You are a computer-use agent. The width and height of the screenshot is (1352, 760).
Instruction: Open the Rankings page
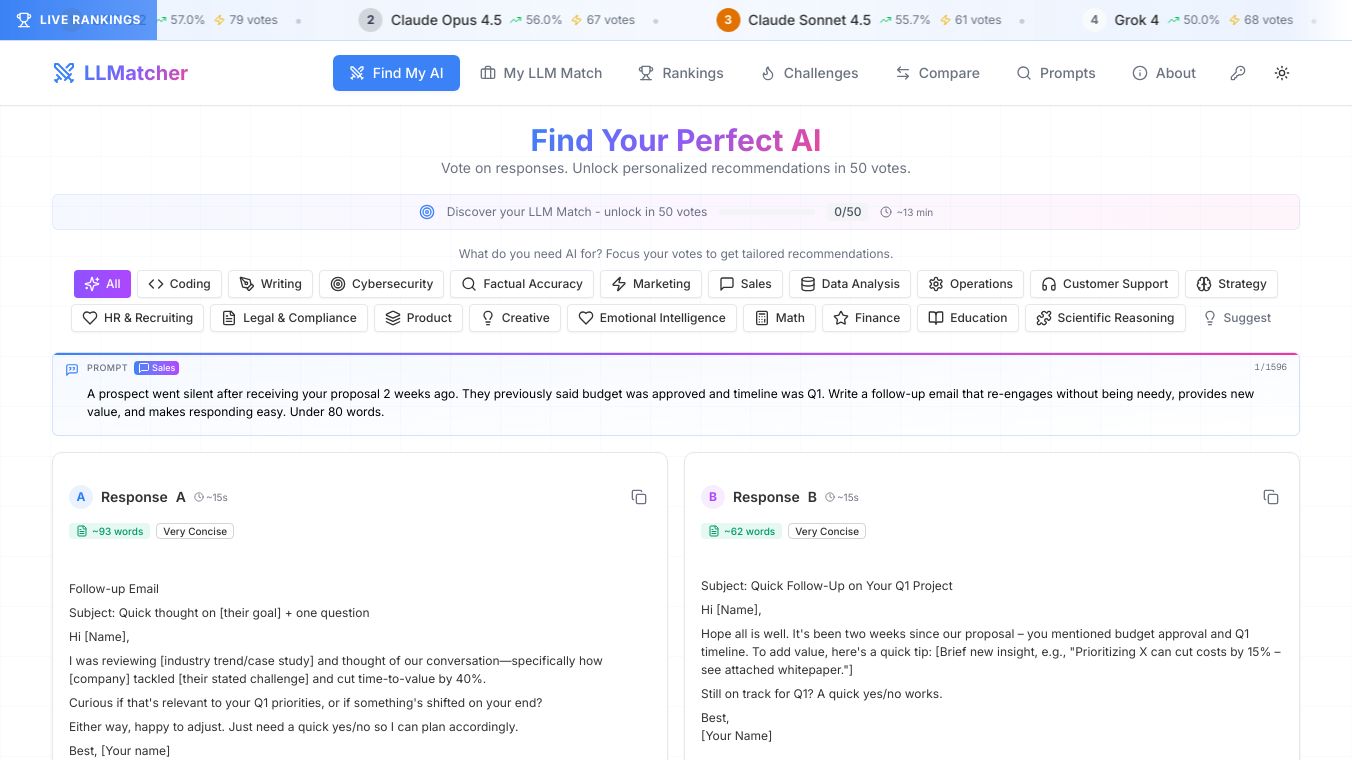681,73
